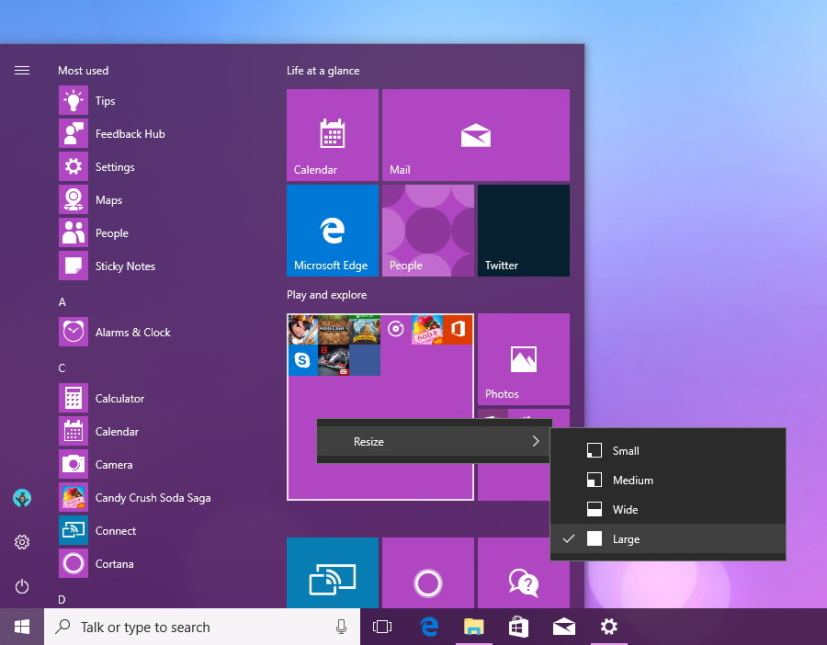Open the Get Help question tile
The width and height of the screenshot is (827, 645).
click(524, 573)
